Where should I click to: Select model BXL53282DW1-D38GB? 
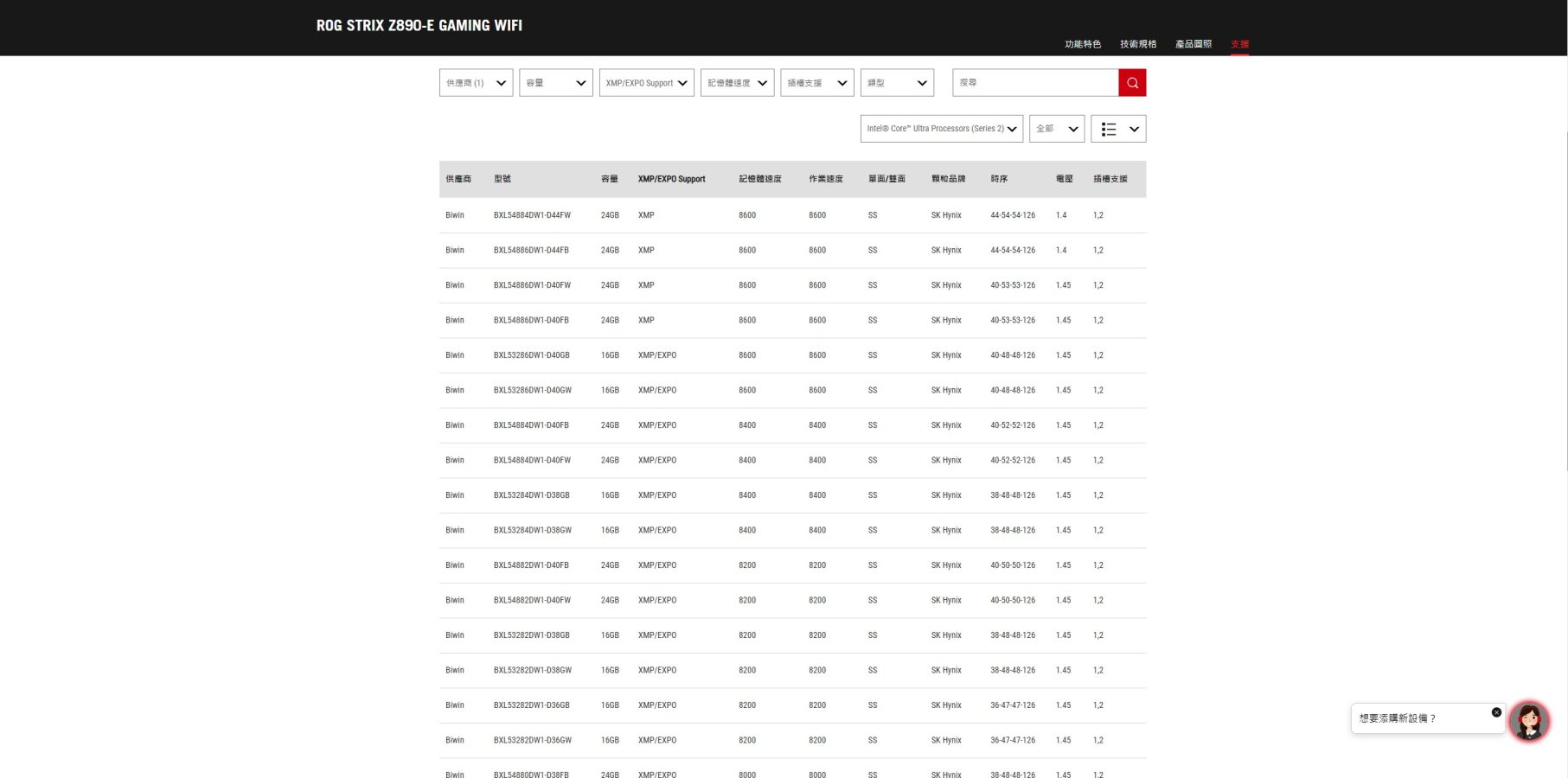point(532,635)
